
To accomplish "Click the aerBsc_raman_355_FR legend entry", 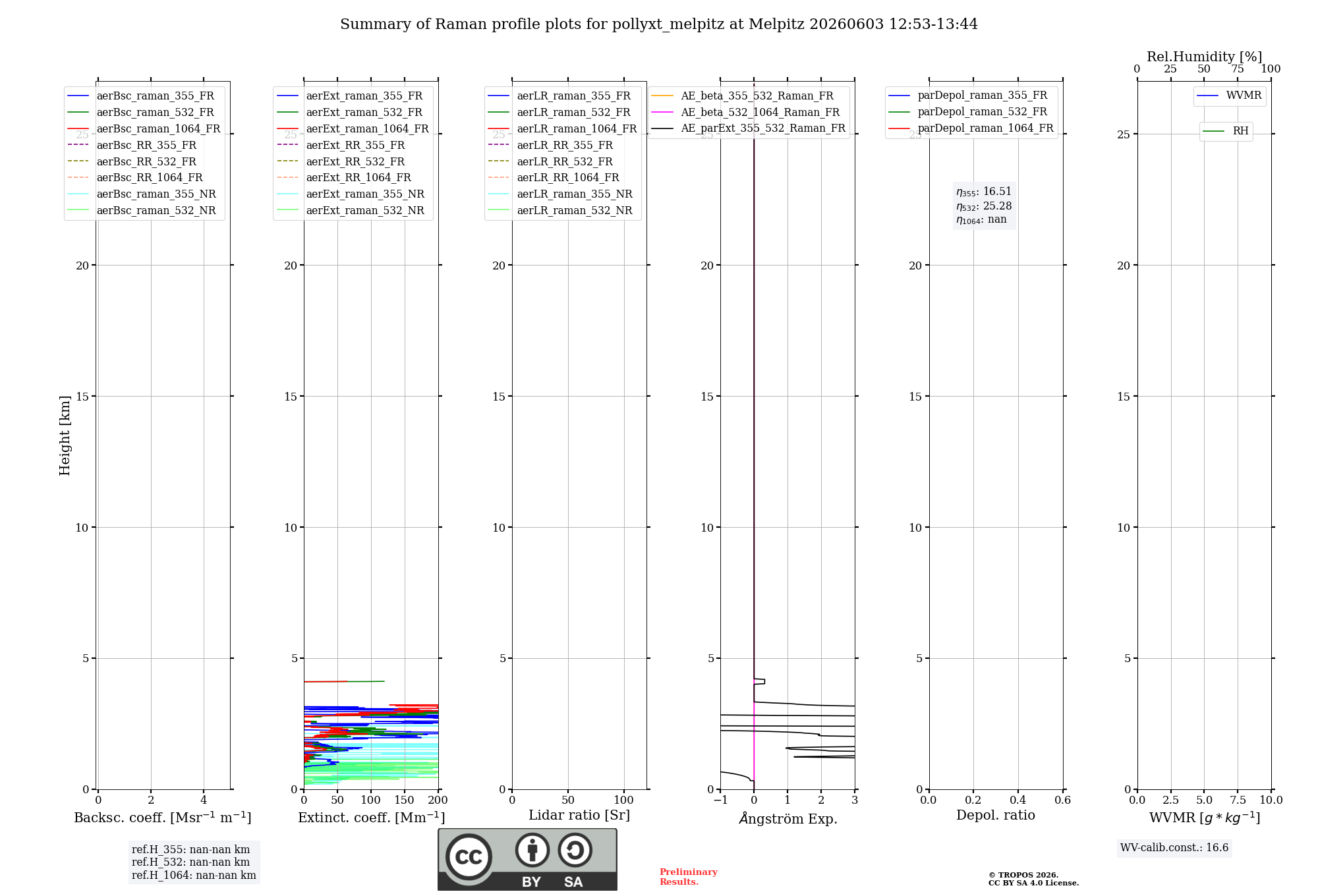I will 141,96.
